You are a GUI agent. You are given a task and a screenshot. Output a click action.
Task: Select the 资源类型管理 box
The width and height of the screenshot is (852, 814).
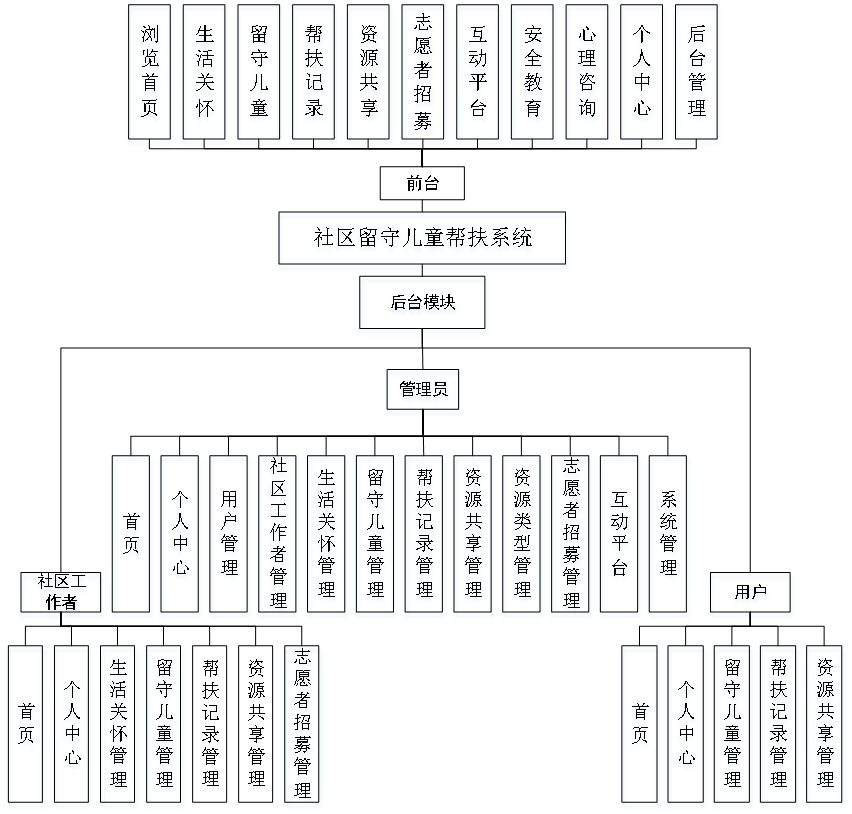pos(522,534)
